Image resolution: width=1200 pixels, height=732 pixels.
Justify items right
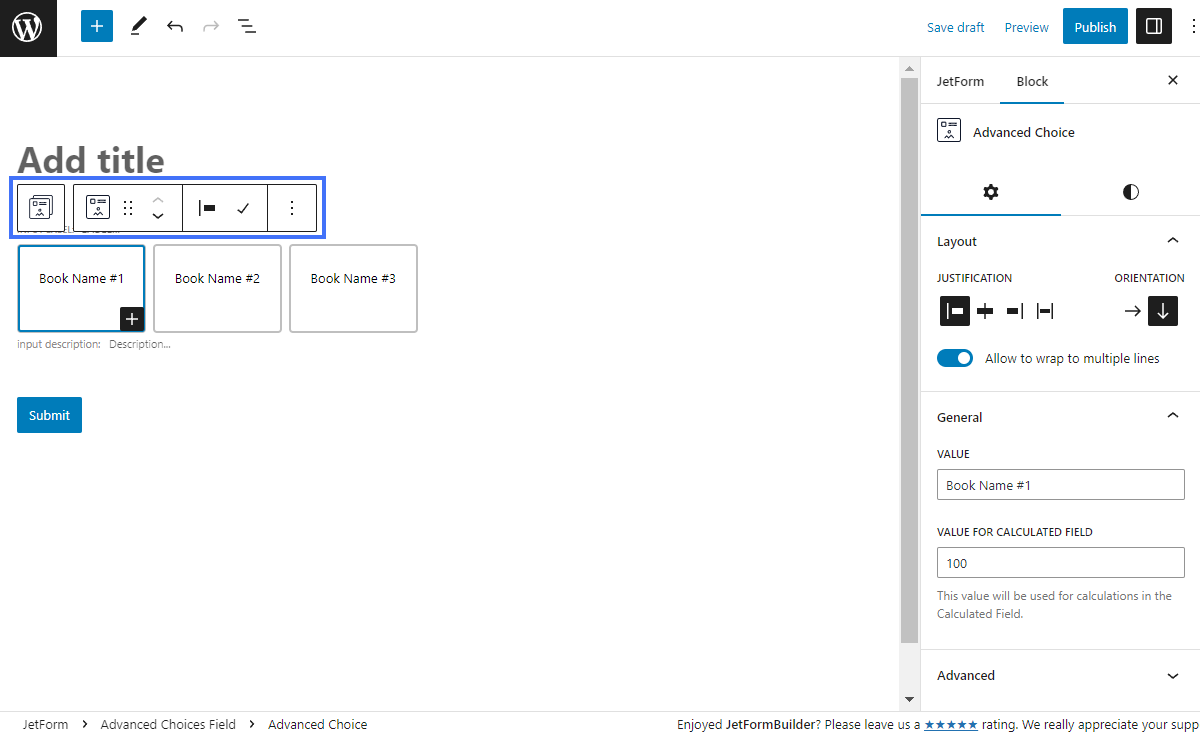point(1015,311)
